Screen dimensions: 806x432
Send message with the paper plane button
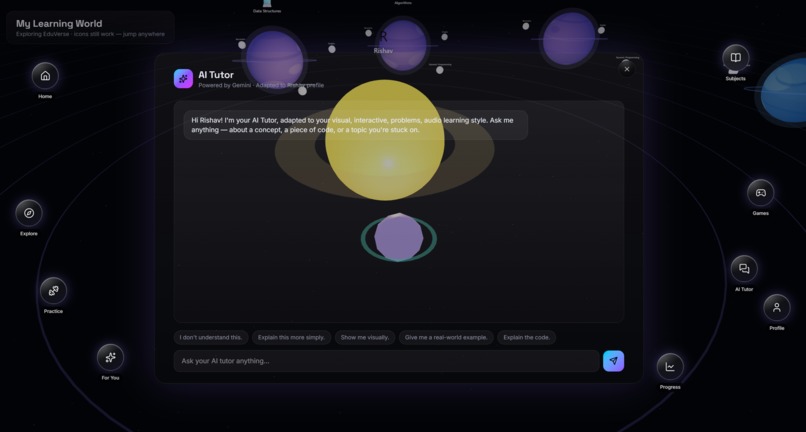coord(614,361)
